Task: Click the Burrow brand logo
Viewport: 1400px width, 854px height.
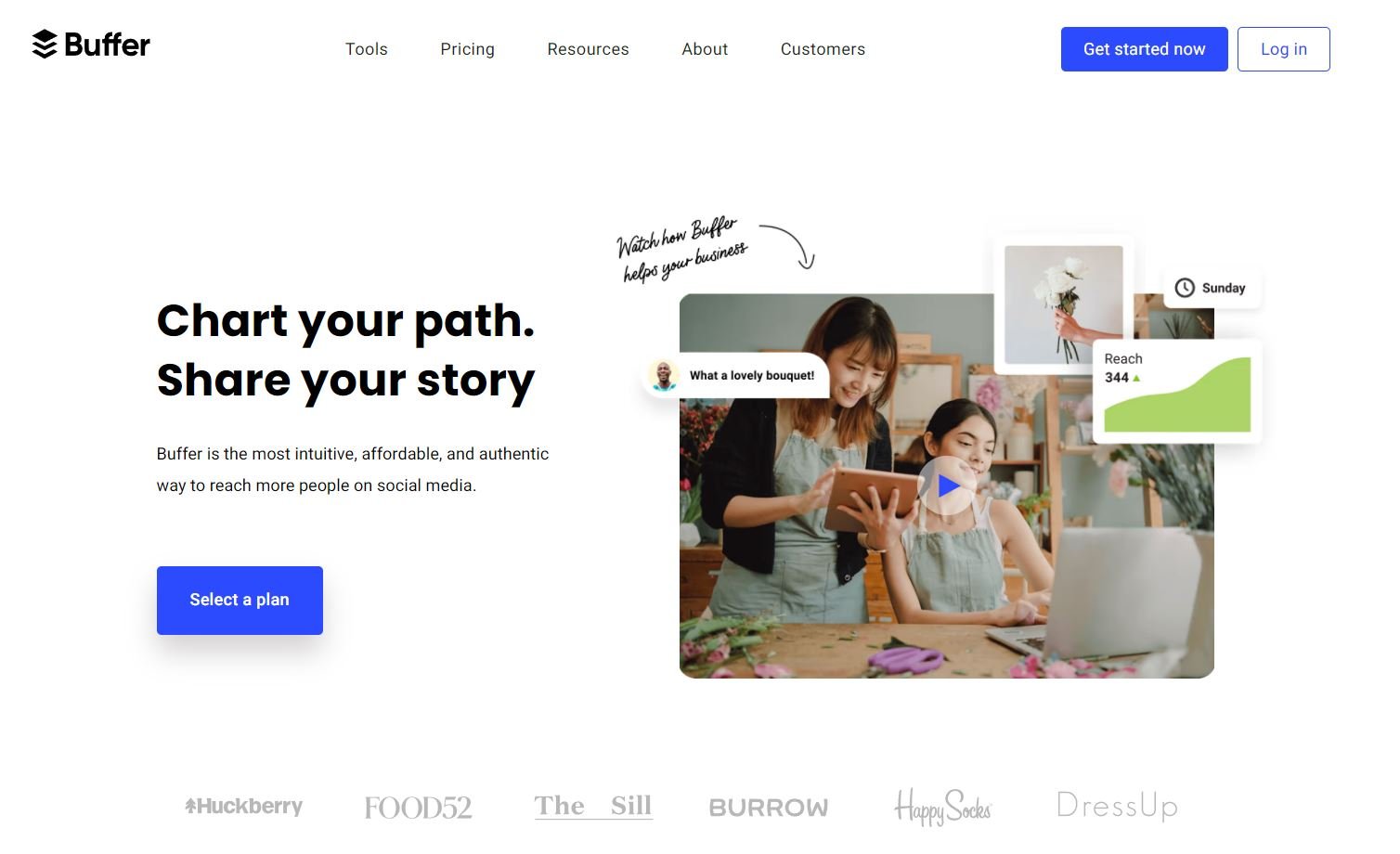Action: click(769, 808)
